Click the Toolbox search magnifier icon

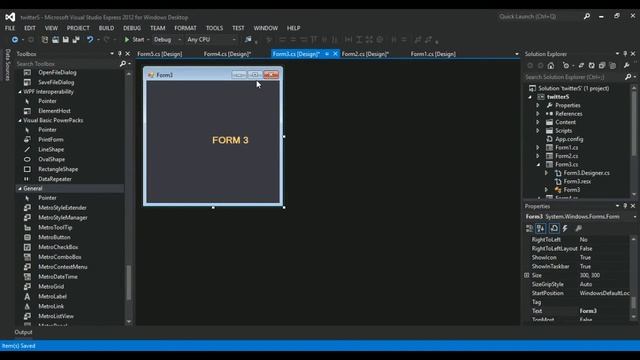pyautogui.click(x=122, y=64)
